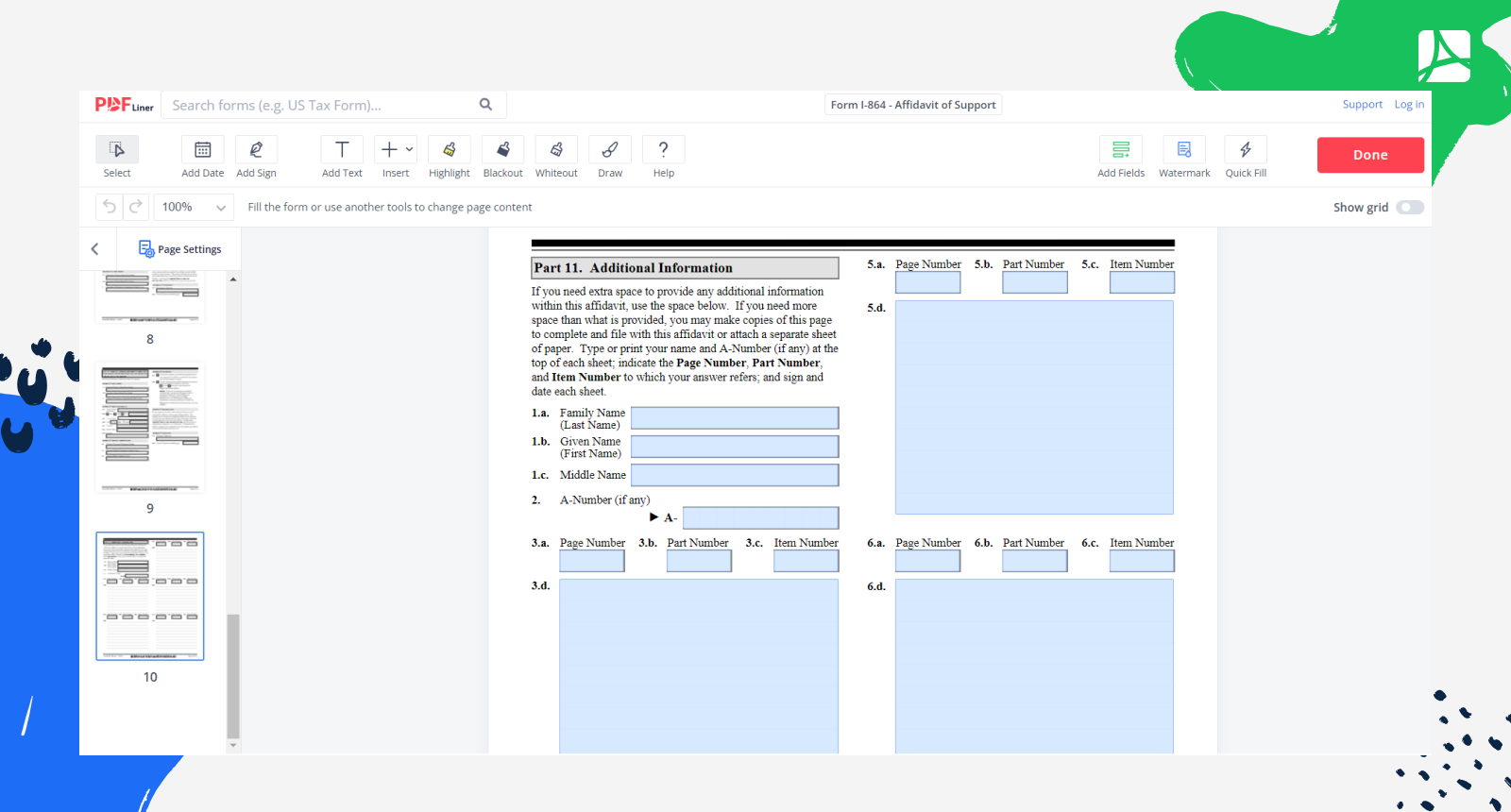Select page 9 thumbnail
1511x812 pixels.
(149, 427)
